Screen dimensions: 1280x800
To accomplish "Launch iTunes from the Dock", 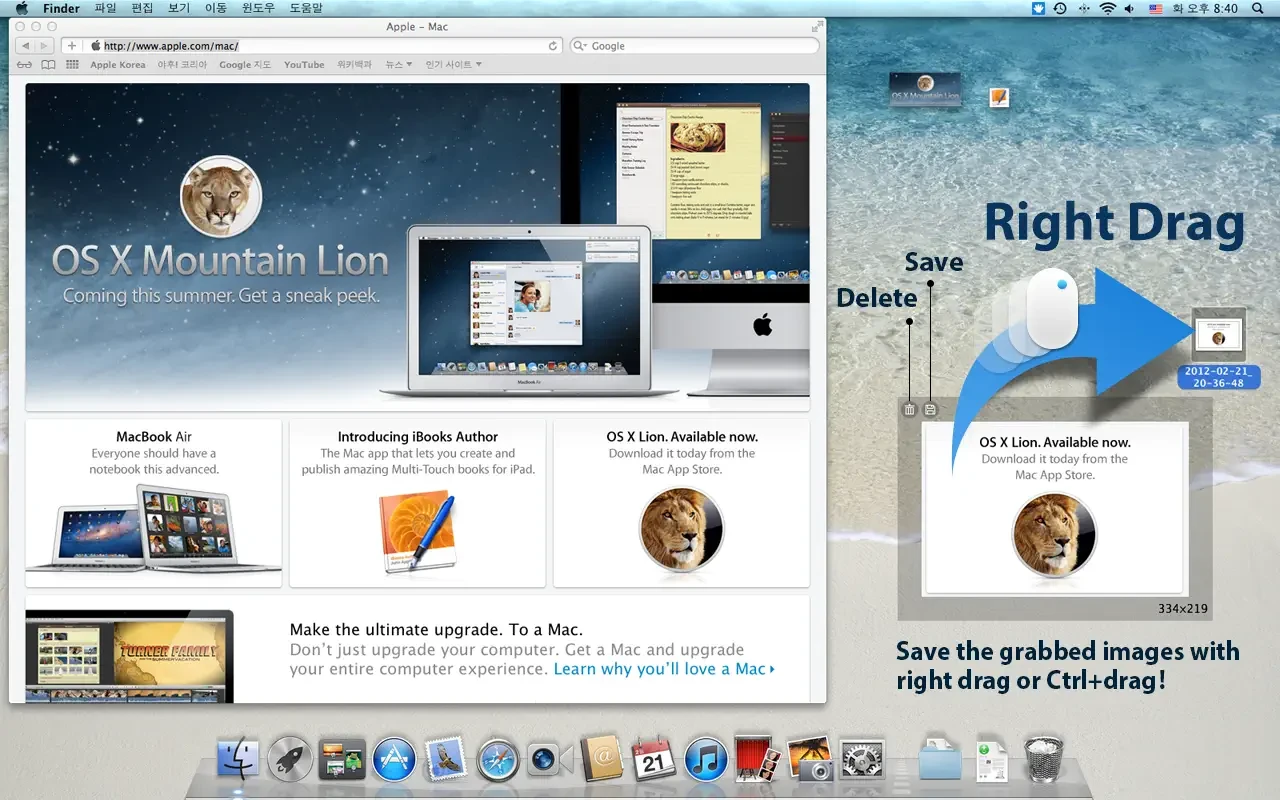I will pos(706,759).
